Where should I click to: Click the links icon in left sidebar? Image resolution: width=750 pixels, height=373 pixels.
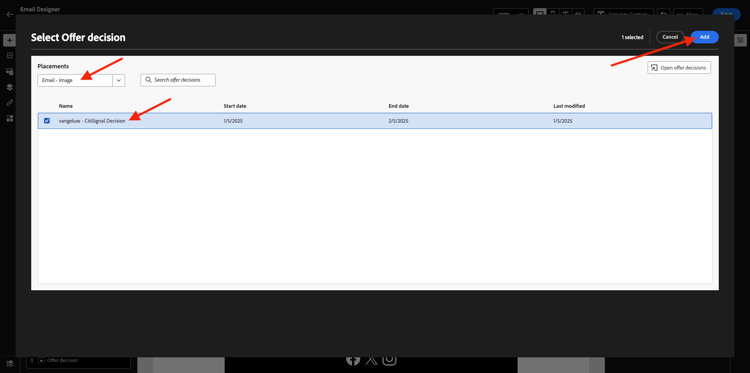pyautogui.click(x=9, y=102)
